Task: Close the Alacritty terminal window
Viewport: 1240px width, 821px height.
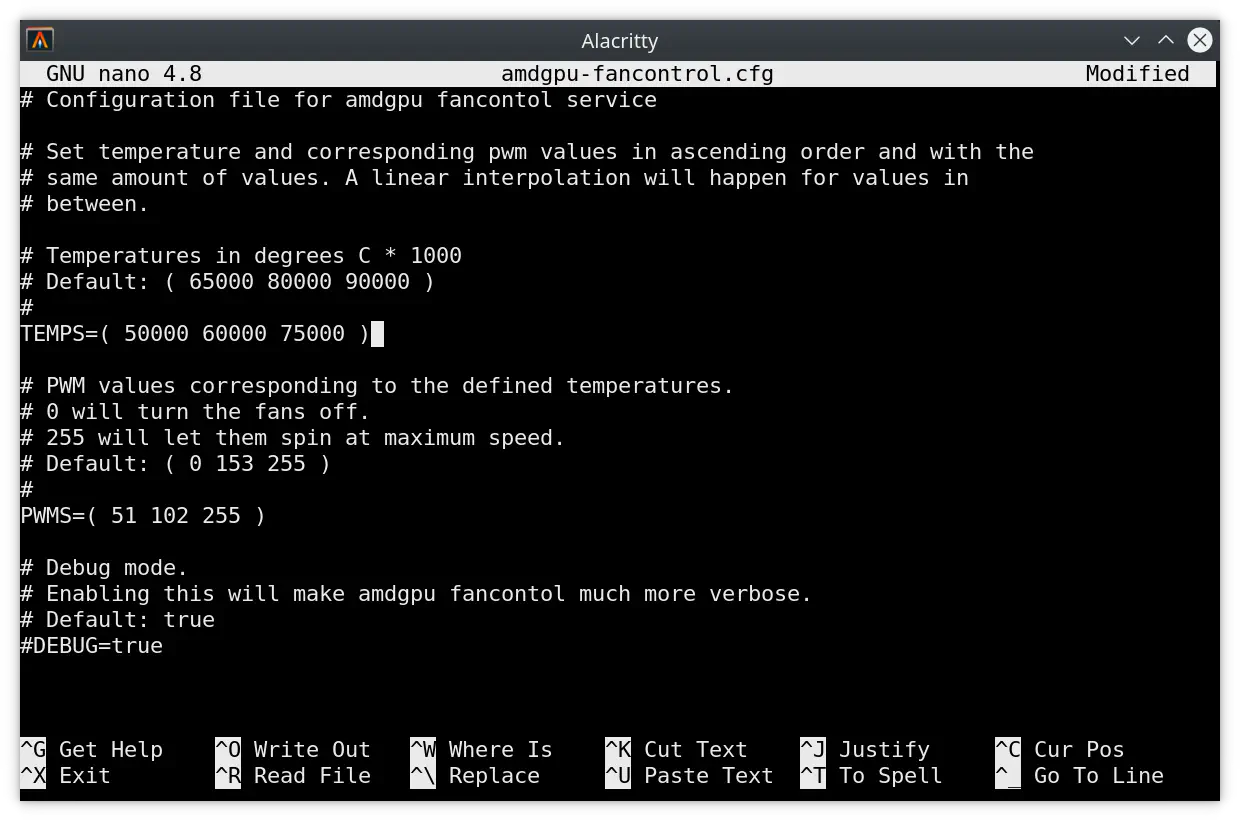Action: [1199, 41]
